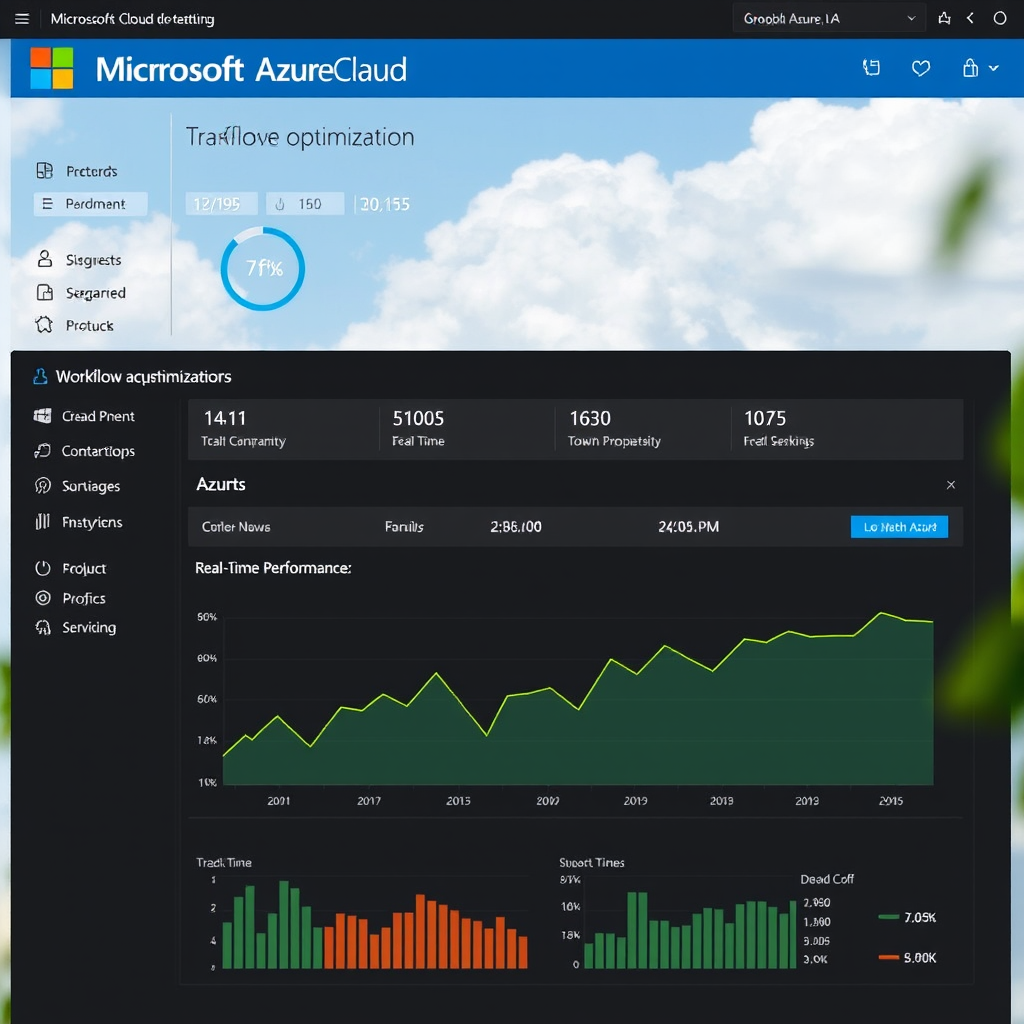Click the Dead Coff legend label
Image resolution: width=1024 pixels, height=1024 pixels.
pos(827,879)
